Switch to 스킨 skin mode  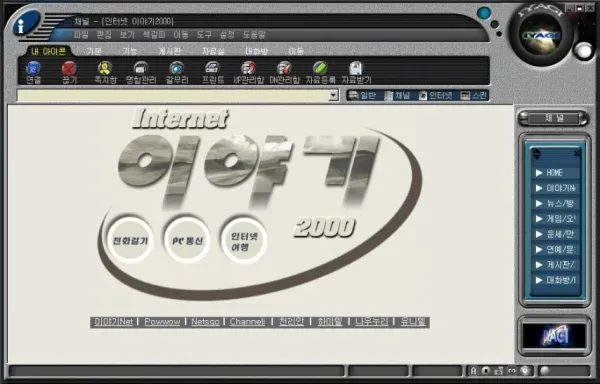click(x=473, y=95)
